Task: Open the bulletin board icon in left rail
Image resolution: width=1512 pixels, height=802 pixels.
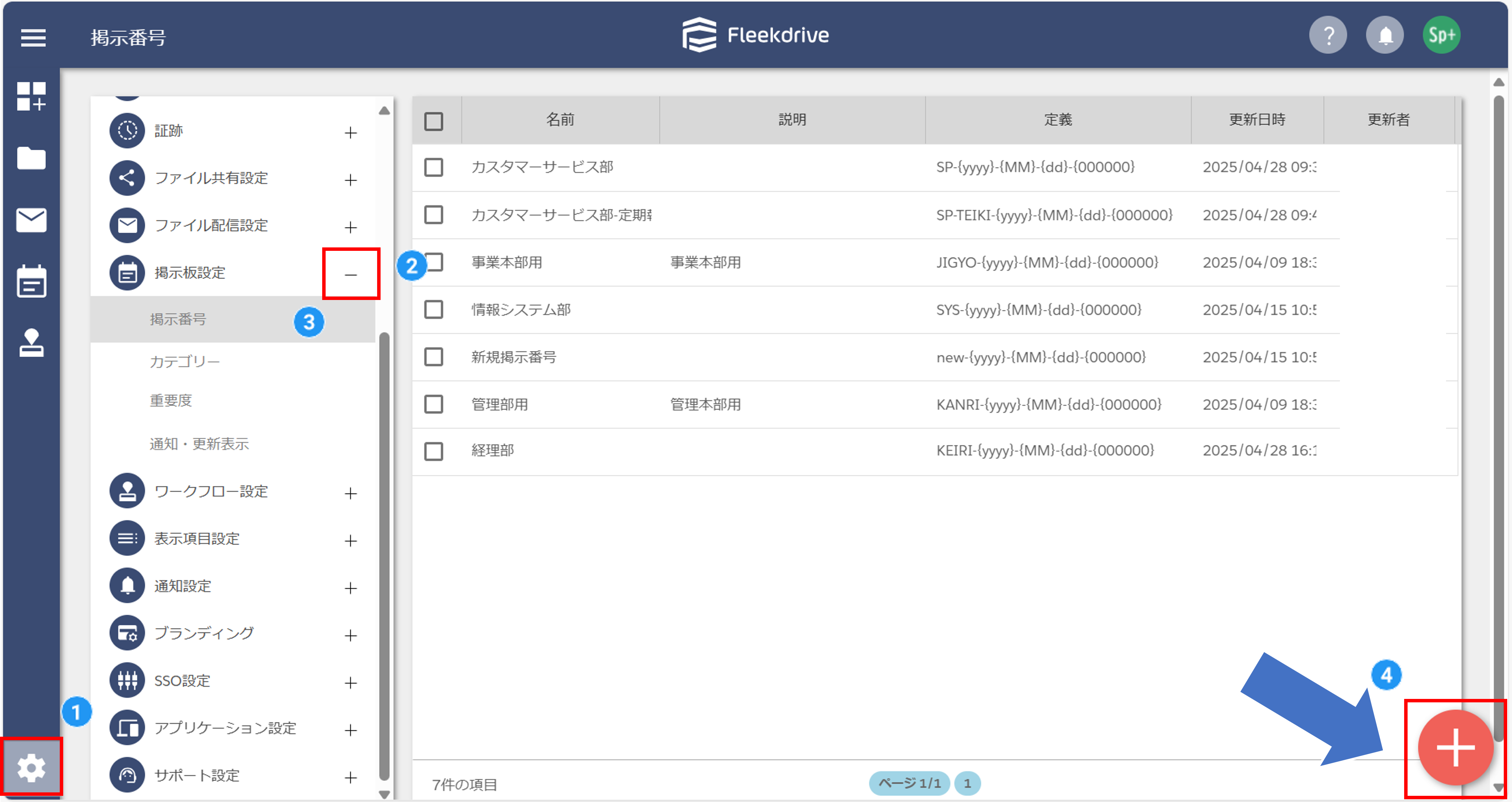Action: (31, 281)
